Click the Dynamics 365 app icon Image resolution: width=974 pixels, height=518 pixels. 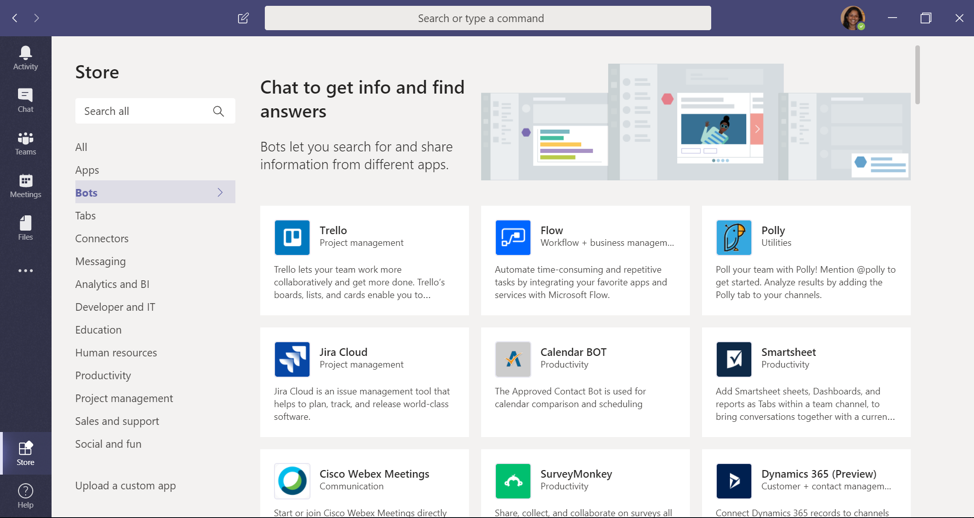(734, 481)
